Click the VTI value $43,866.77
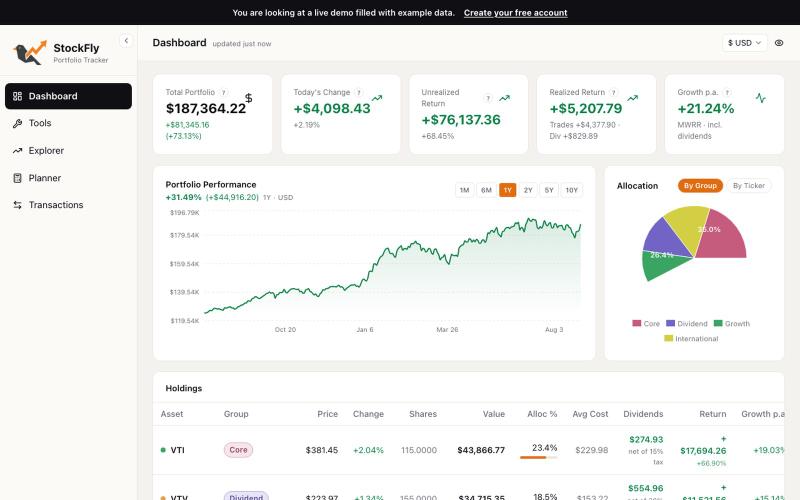800x500 pixels. coord(481,450)
